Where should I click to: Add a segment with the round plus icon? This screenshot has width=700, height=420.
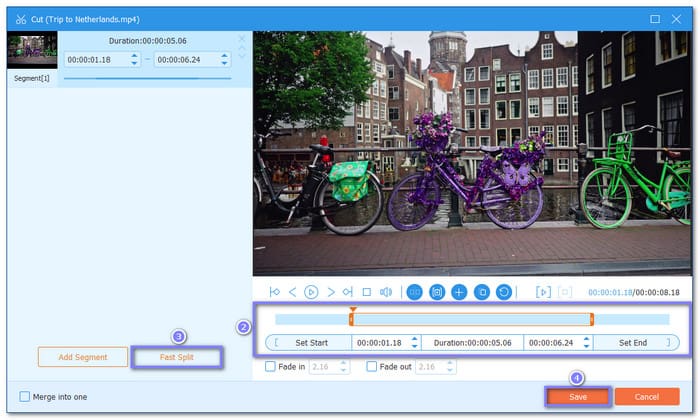point(459,292)
